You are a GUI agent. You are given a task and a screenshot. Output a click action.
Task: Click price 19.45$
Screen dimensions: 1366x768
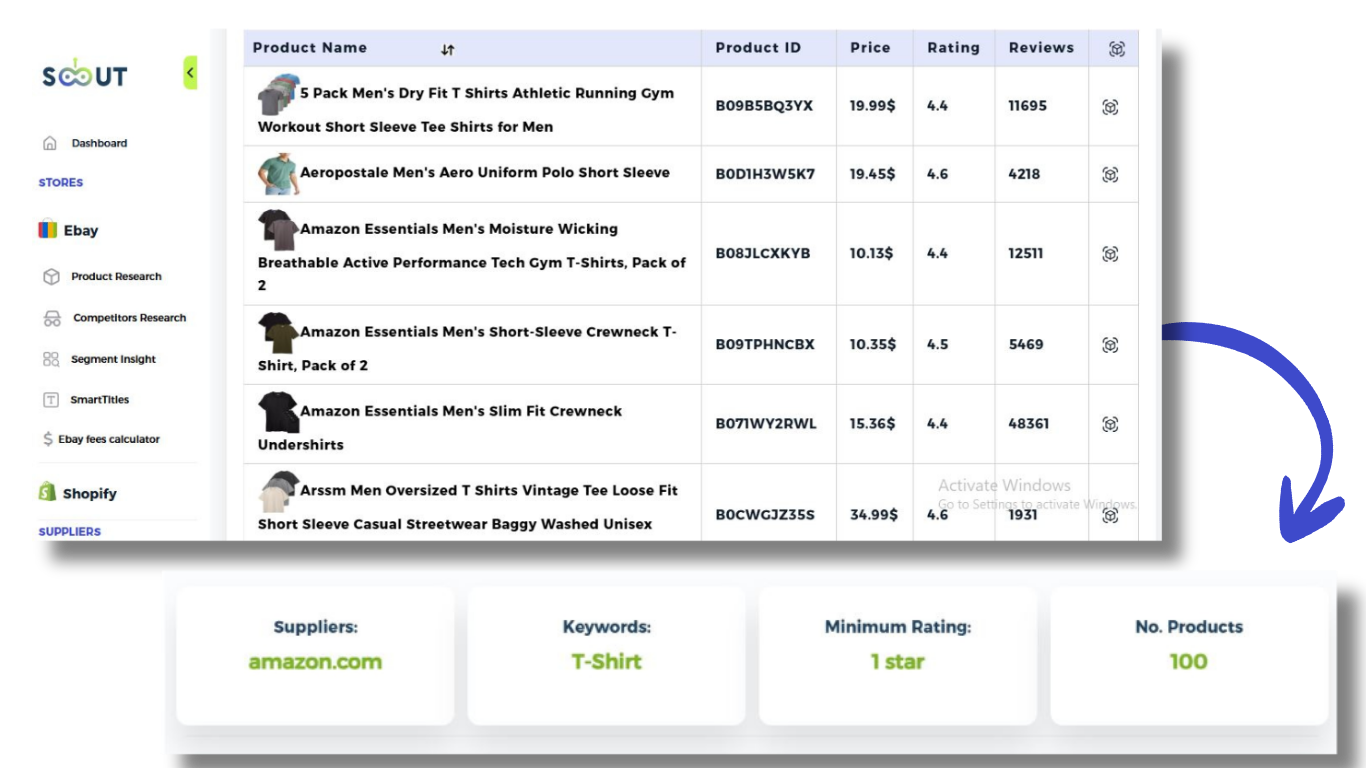[x=873, y=173]
